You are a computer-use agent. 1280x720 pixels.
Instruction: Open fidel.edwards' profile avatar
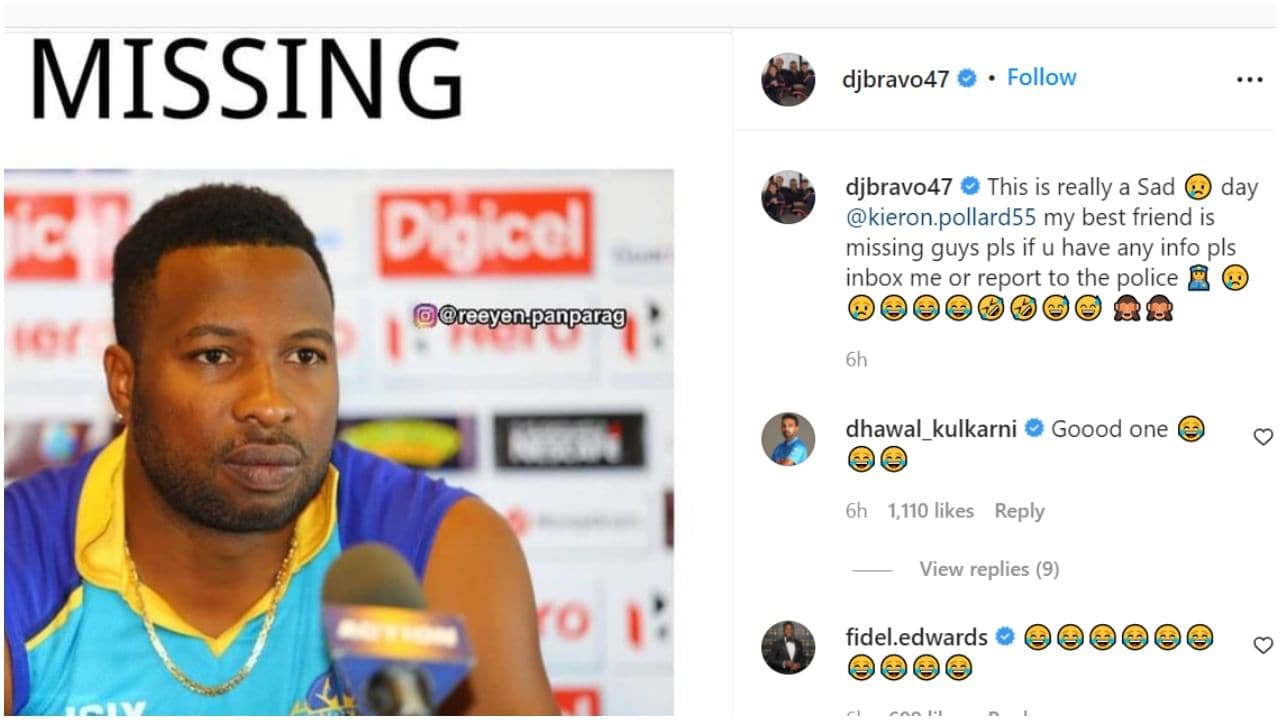pyautogui.click(x=788, y=647)
